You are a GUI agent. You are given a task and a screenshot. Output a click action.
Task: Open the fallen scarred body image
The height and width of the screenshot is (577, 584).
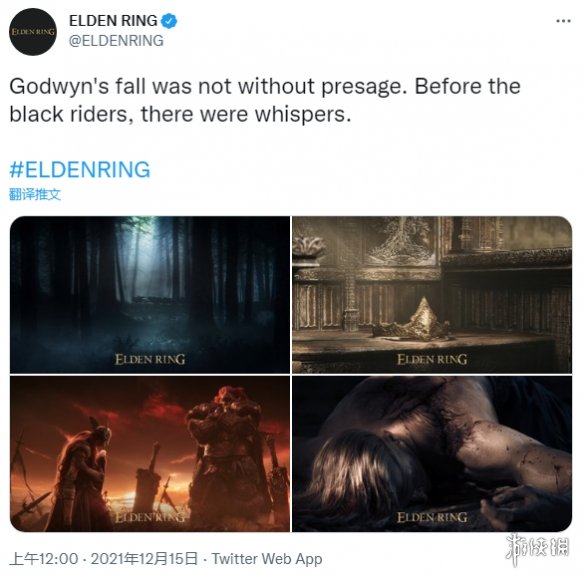(432, 454)
